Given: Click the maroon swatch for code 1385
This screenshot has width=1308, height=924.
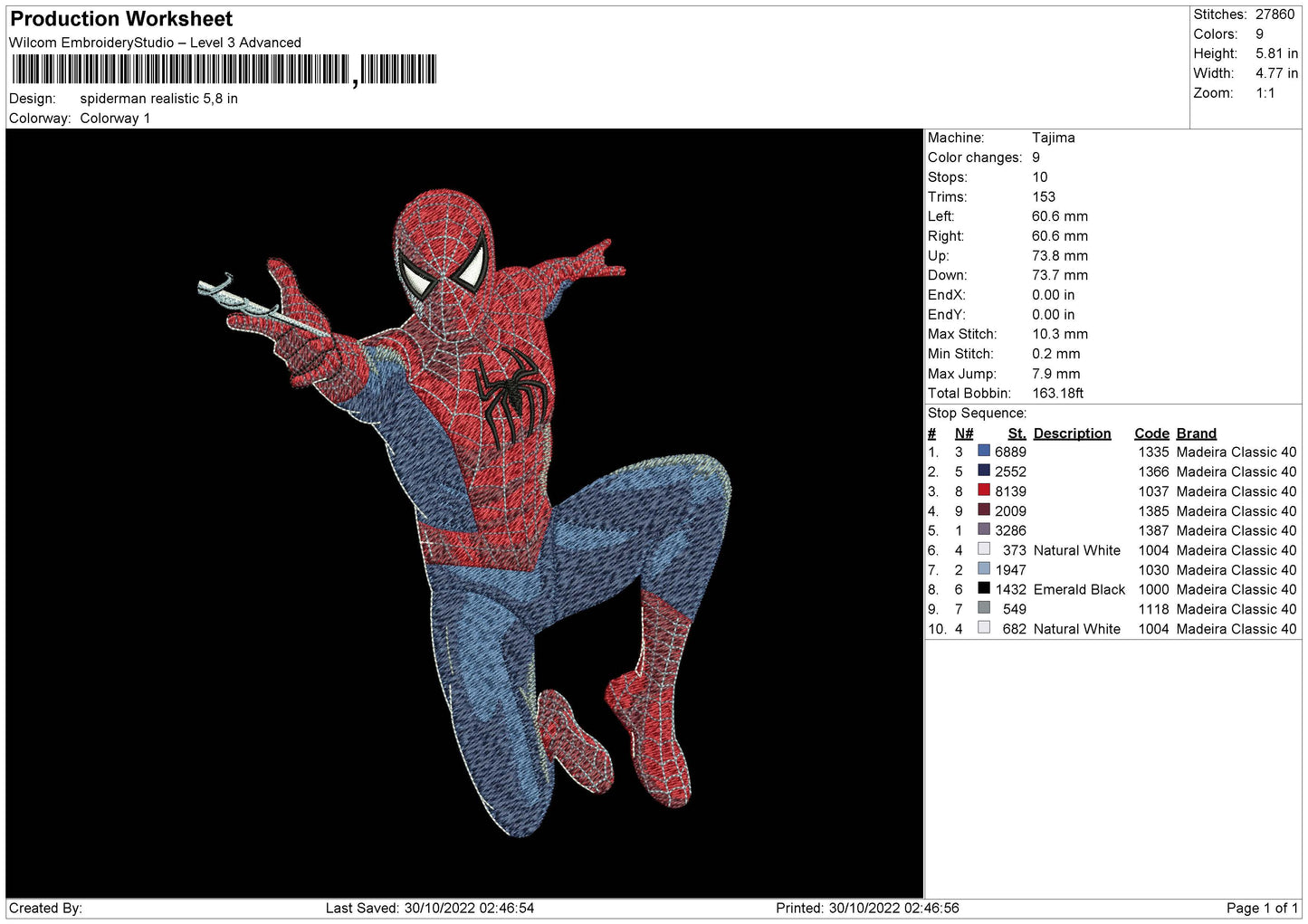Looking at the screenshot, I should (984, 510).
